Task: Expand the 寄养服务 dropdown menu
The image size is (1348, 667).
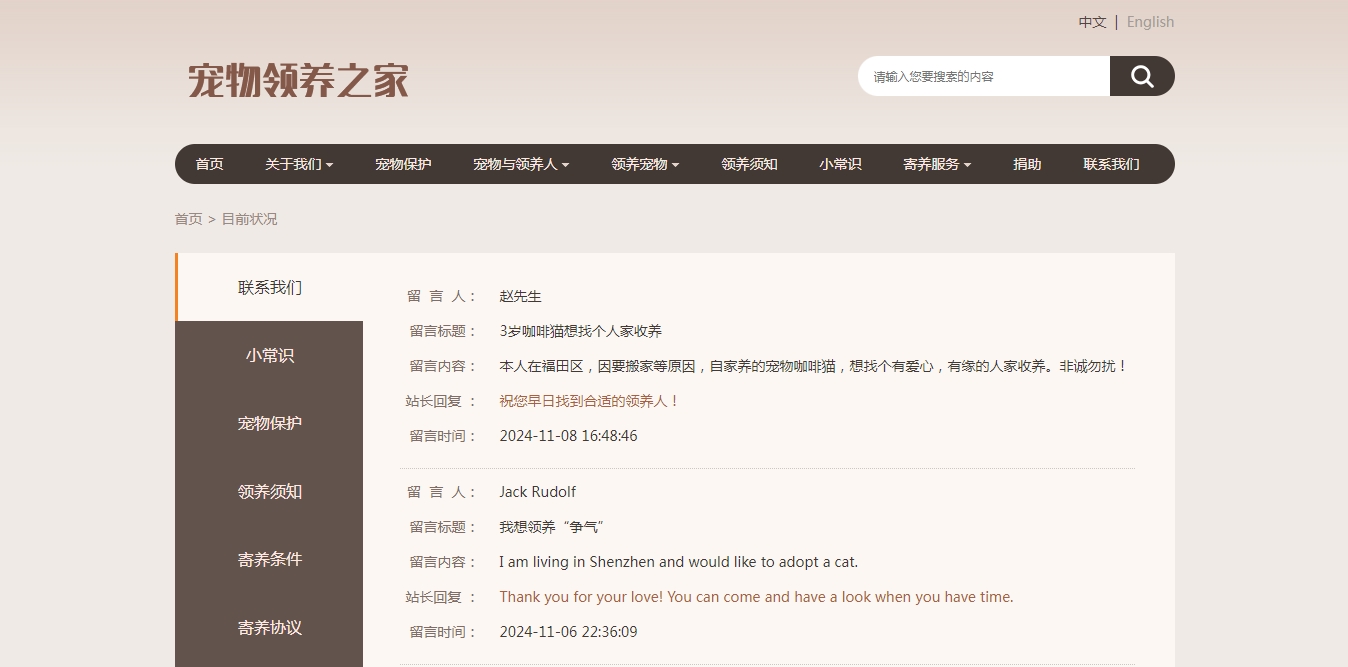Action: click(x=936, y=164)
